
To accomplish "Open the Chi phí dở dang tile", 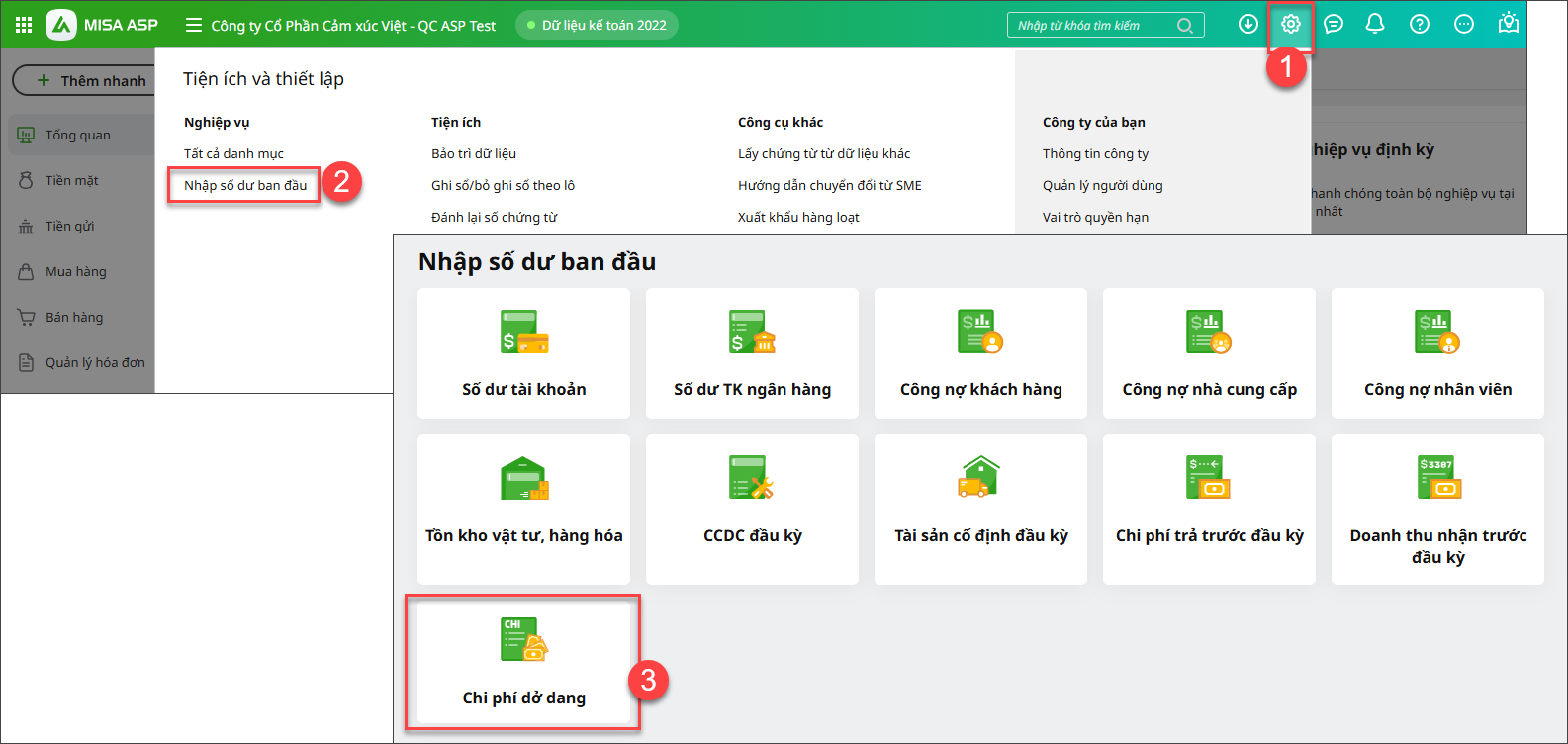I will pyautogui.click(x=523, y=662).
